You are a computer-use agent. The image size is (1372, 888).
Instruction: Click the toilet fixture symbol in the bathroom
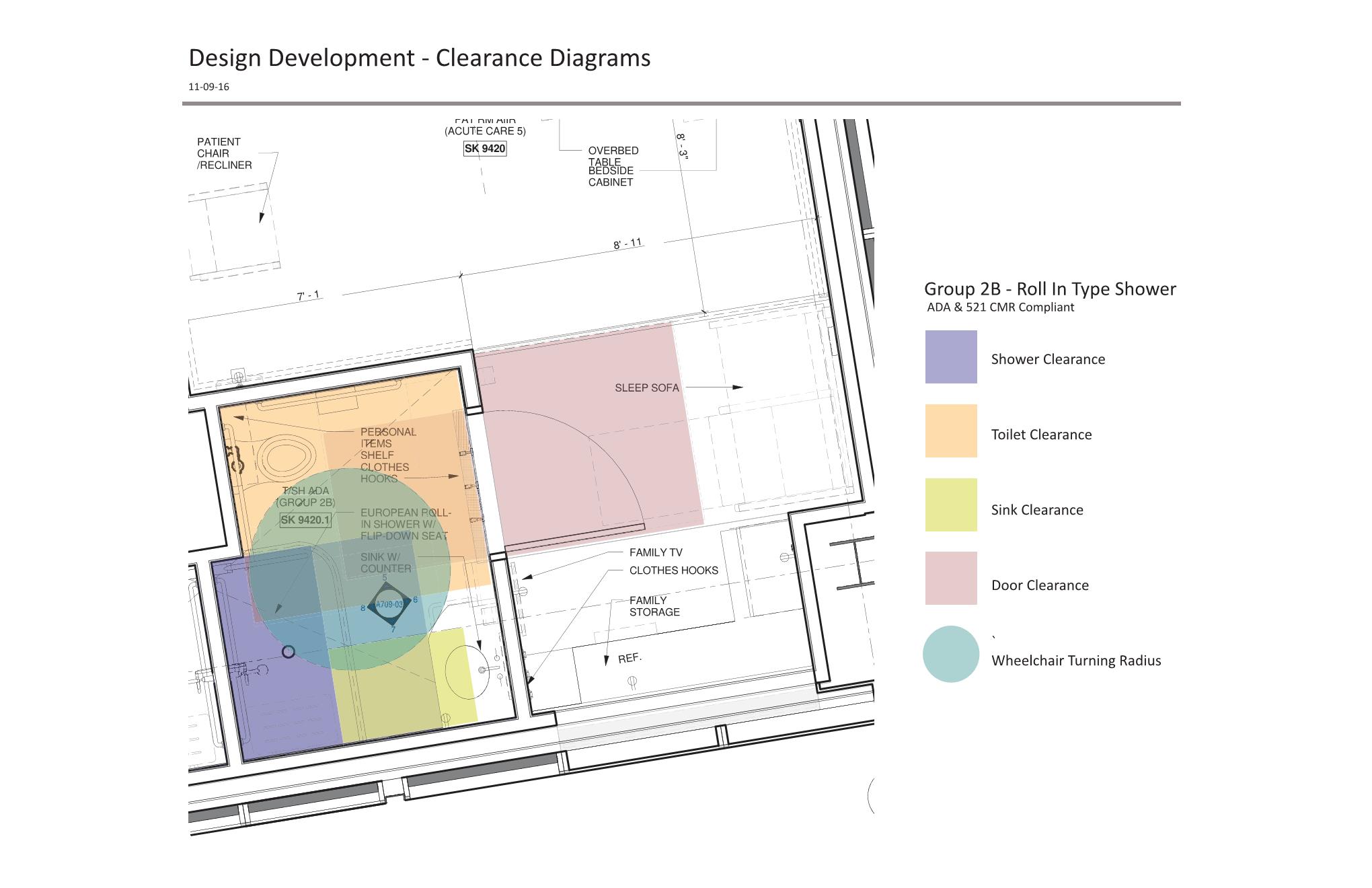pyautogui.click(x=287, y=457)
